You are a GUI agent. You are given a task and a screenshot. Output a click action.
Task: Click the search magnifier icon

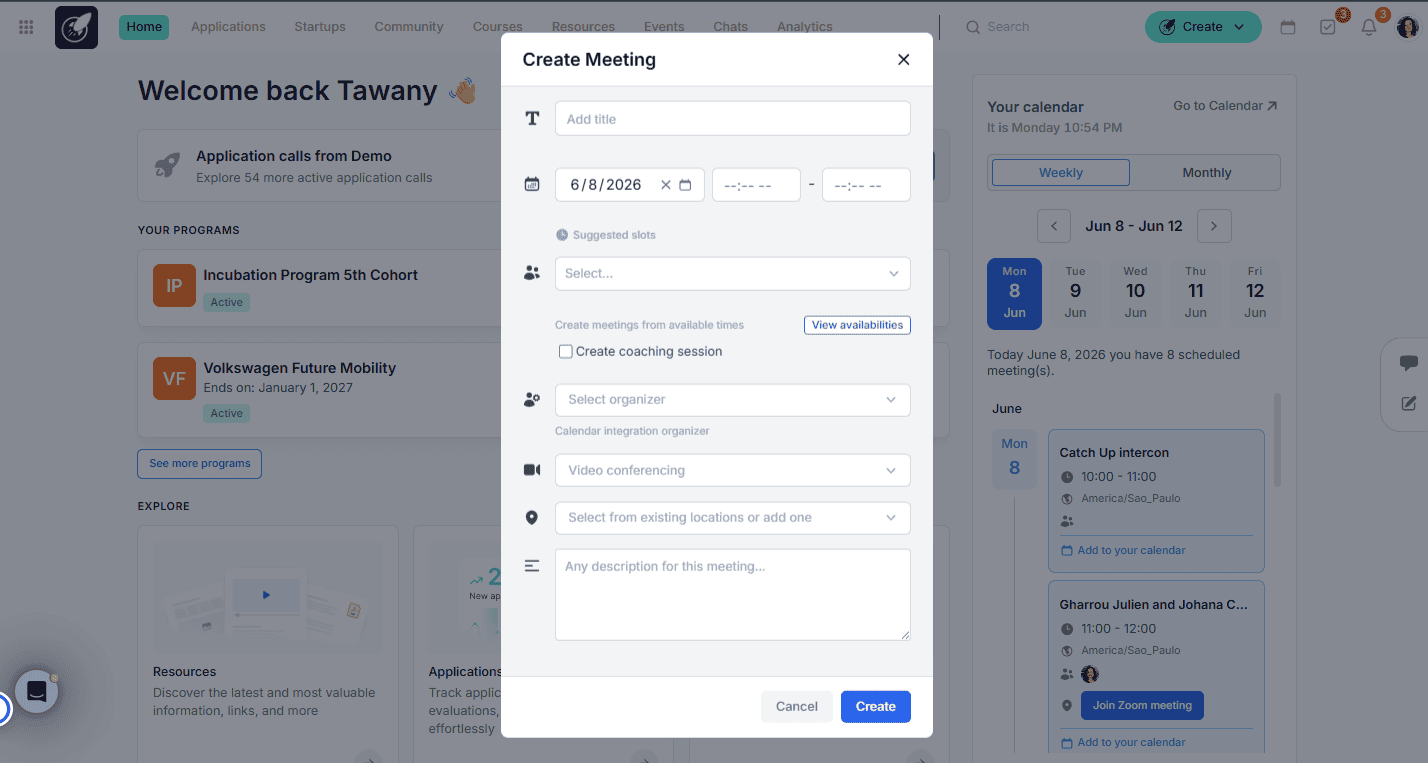973,27
